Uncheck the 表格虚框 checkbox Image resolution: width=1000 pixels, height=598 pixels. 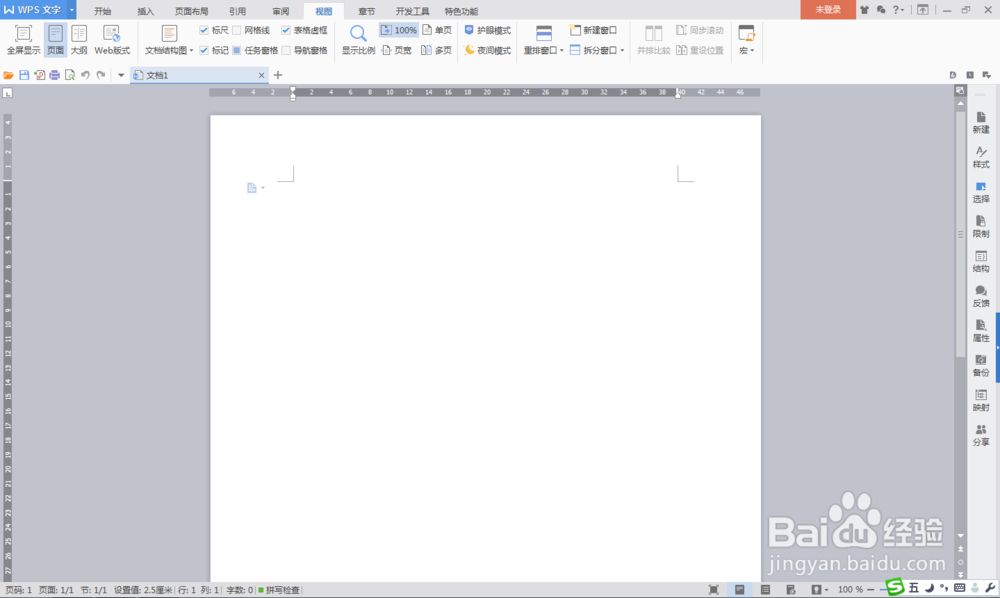pos(286,30)
